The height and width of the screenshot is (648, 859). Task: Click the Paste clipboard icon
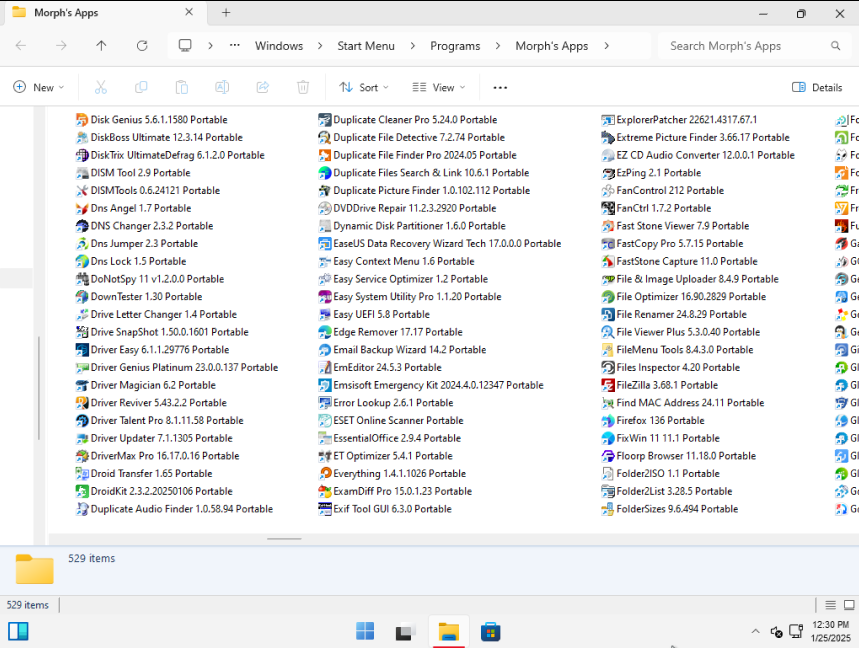[181, 87]
